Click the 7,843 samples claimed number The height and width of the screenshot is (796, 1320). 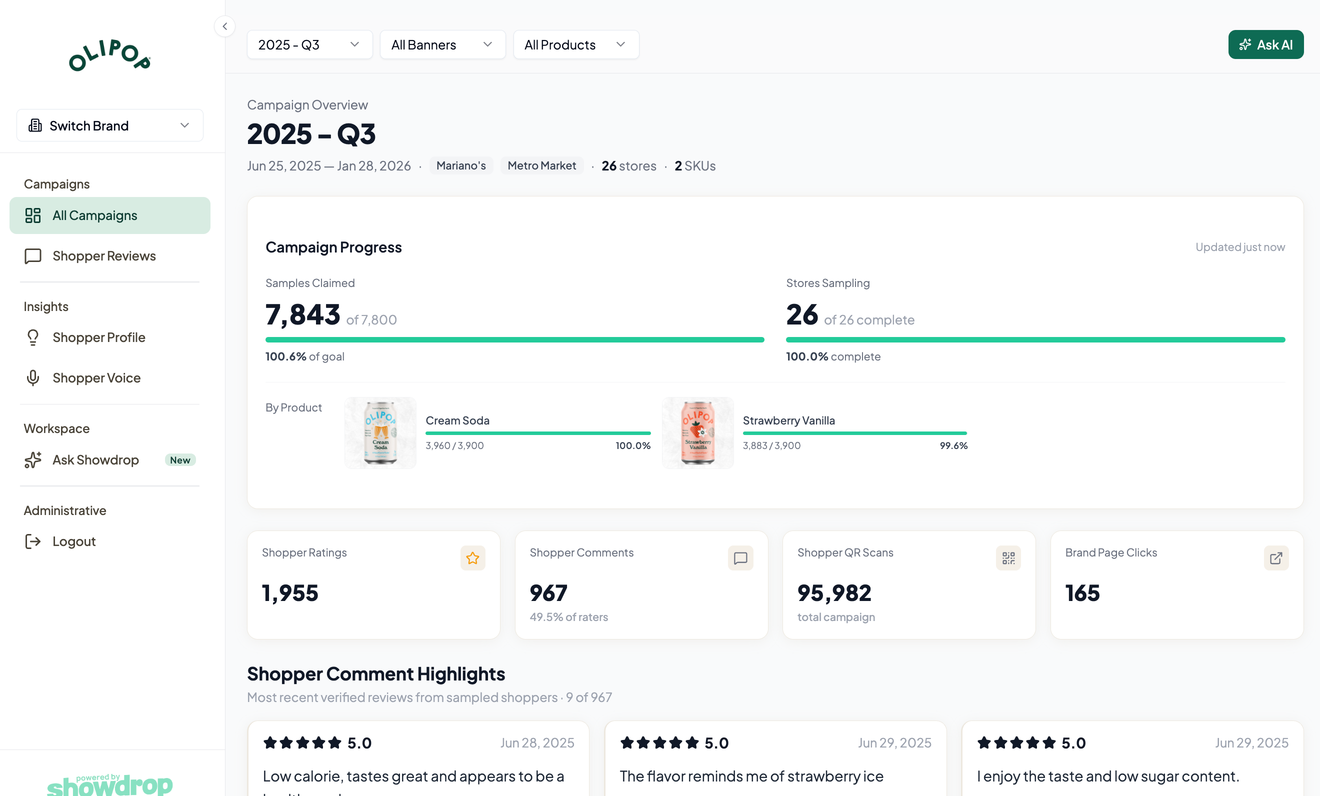(x=303, y=315)
